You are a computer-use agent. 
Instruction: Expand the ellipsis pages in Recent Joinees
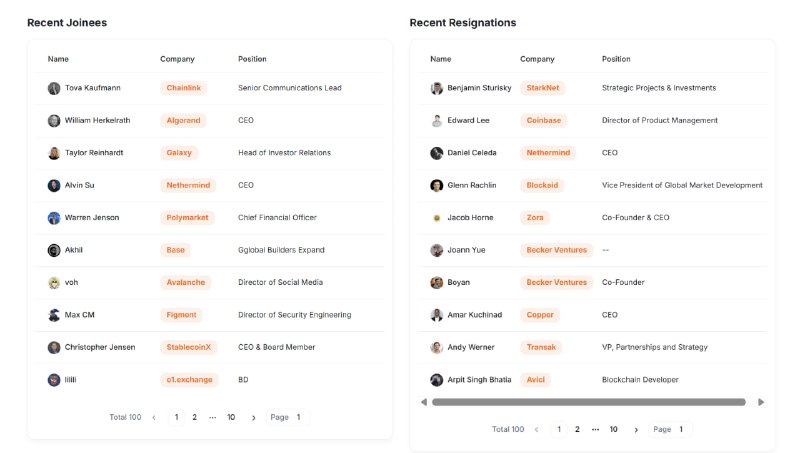[x=212, y=417]
